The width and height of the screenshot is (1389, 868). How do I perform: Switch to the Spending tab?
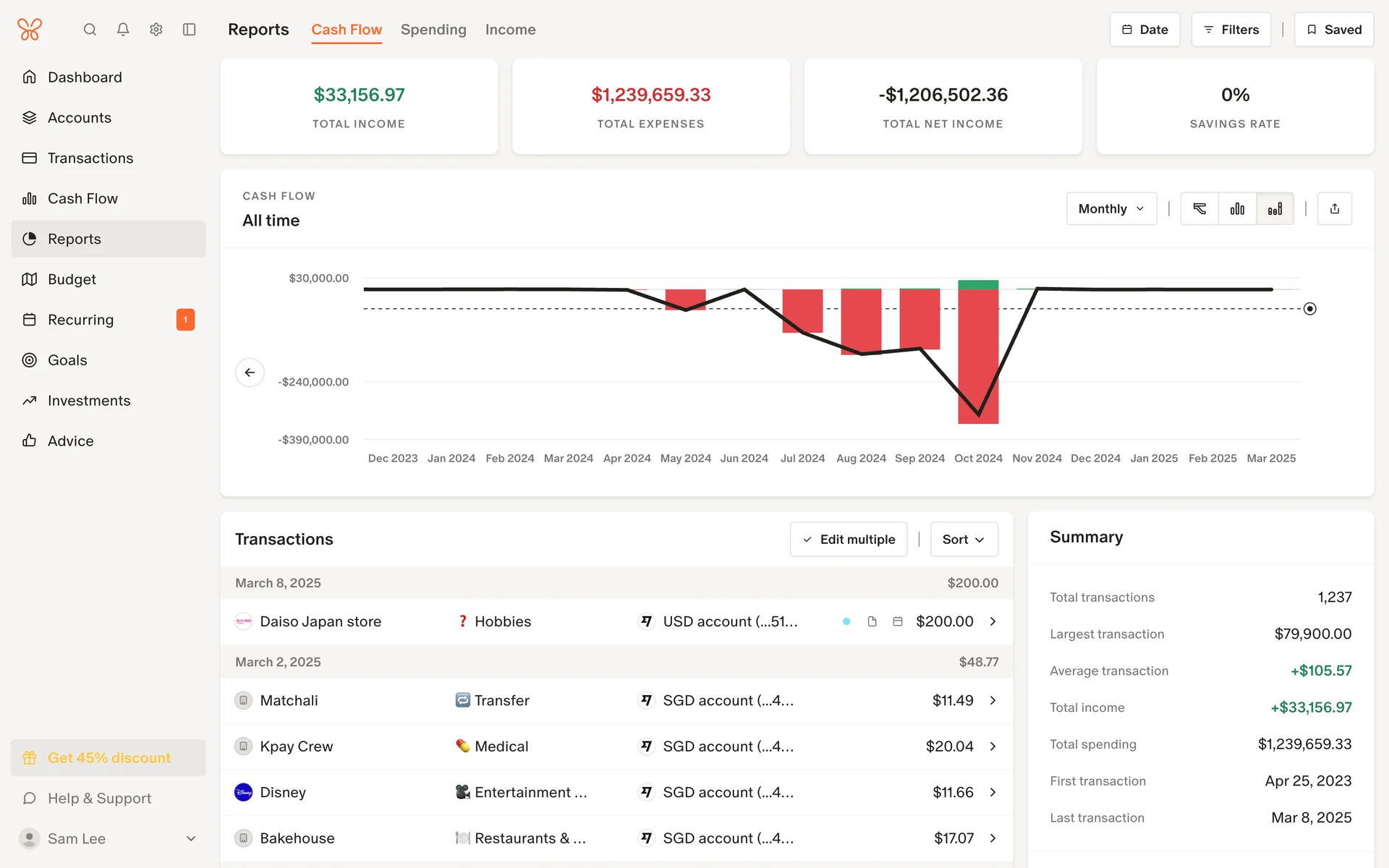coord(433,30)
